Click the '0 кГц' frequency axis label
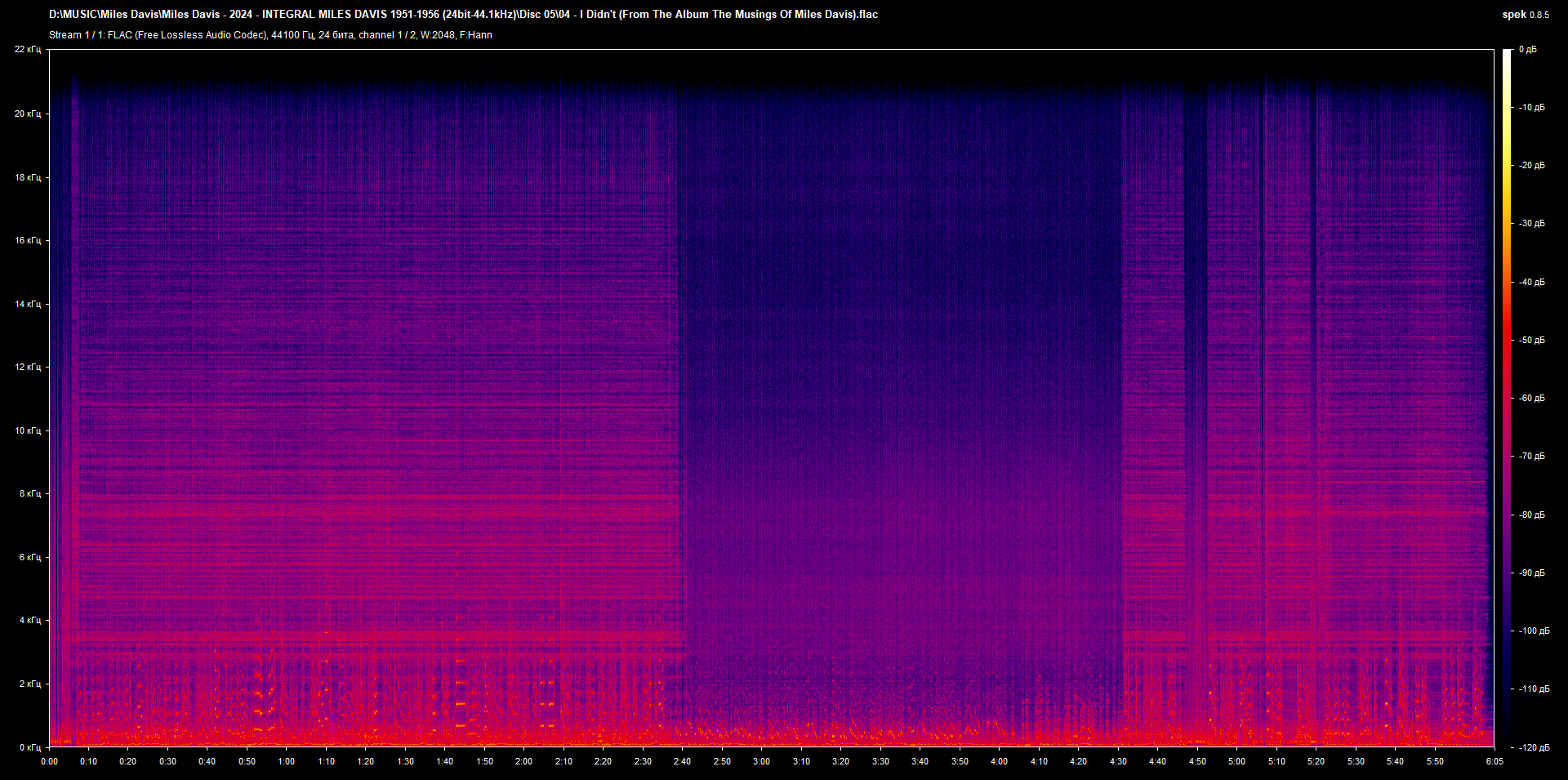 (30, 747)
